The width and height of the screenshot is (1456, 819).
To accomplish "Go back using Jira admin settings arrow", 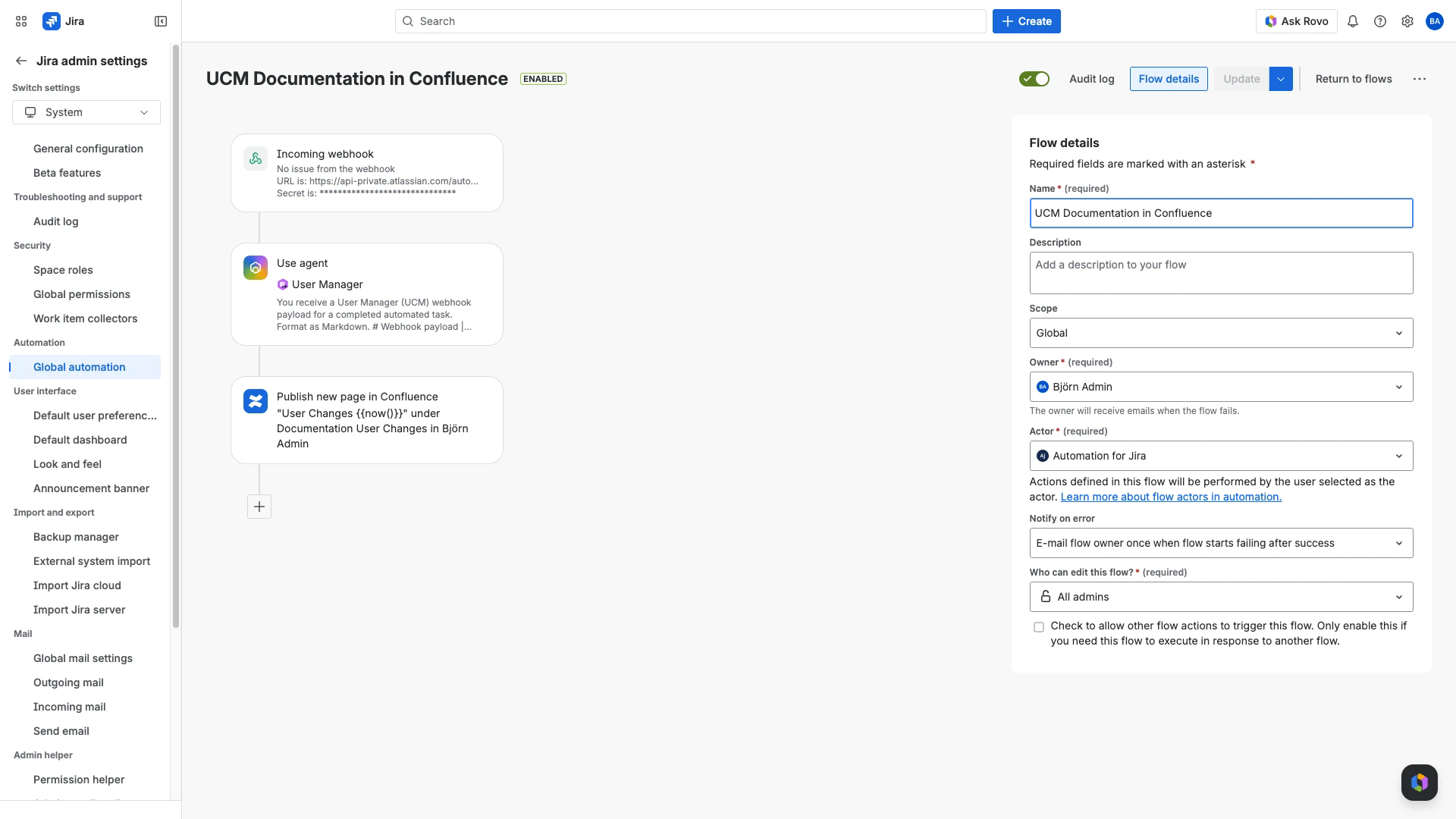I will (21, 61).
